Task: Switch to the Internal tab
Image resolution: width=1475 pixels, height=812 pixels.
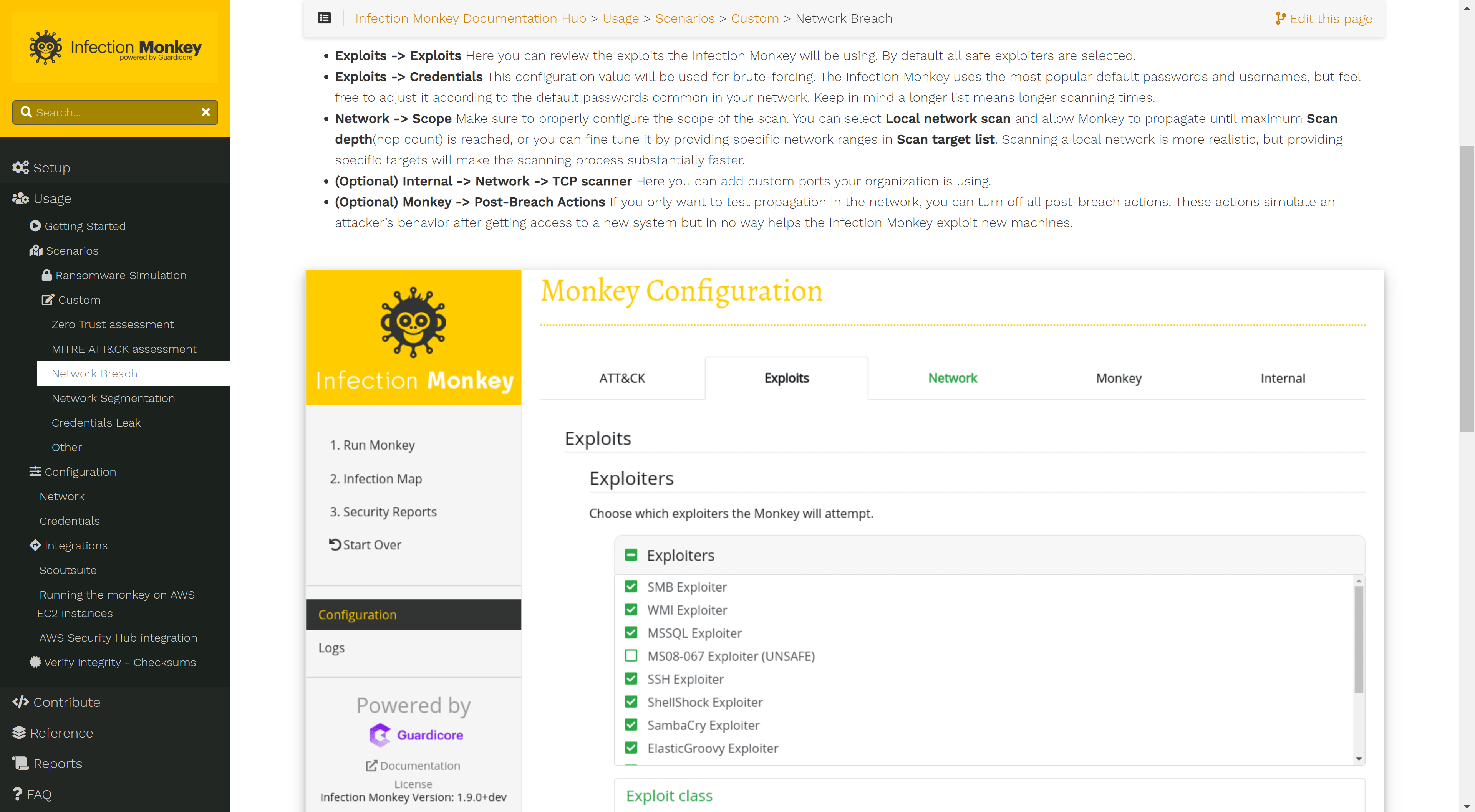Action: click(x=1283, y=378)
